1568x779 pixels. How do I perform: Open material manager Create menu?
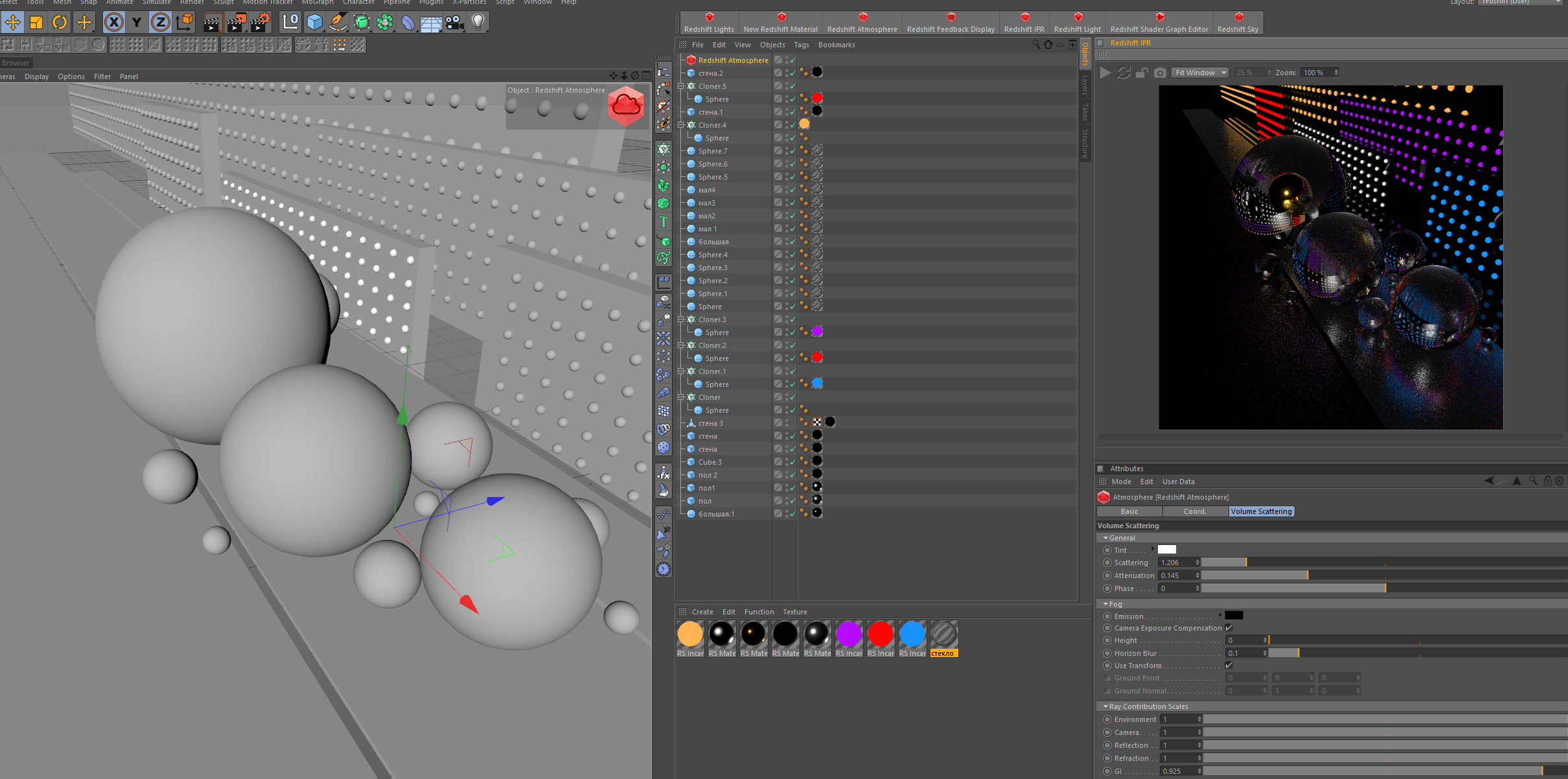point(702,612)
